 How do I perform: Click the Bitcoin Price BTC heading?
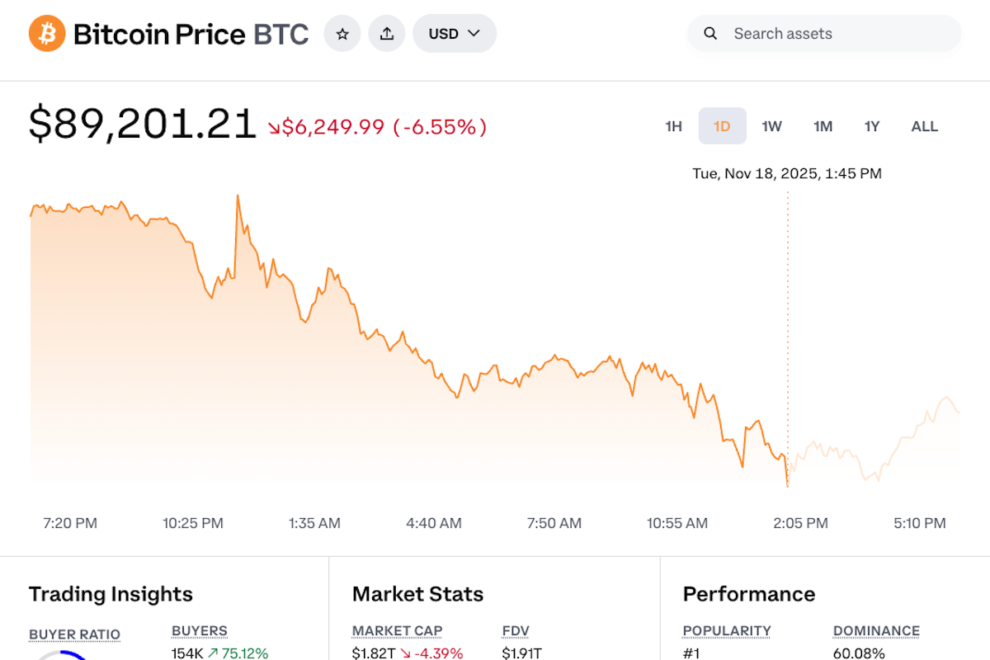pyautogui.click(x=191, y=34)
